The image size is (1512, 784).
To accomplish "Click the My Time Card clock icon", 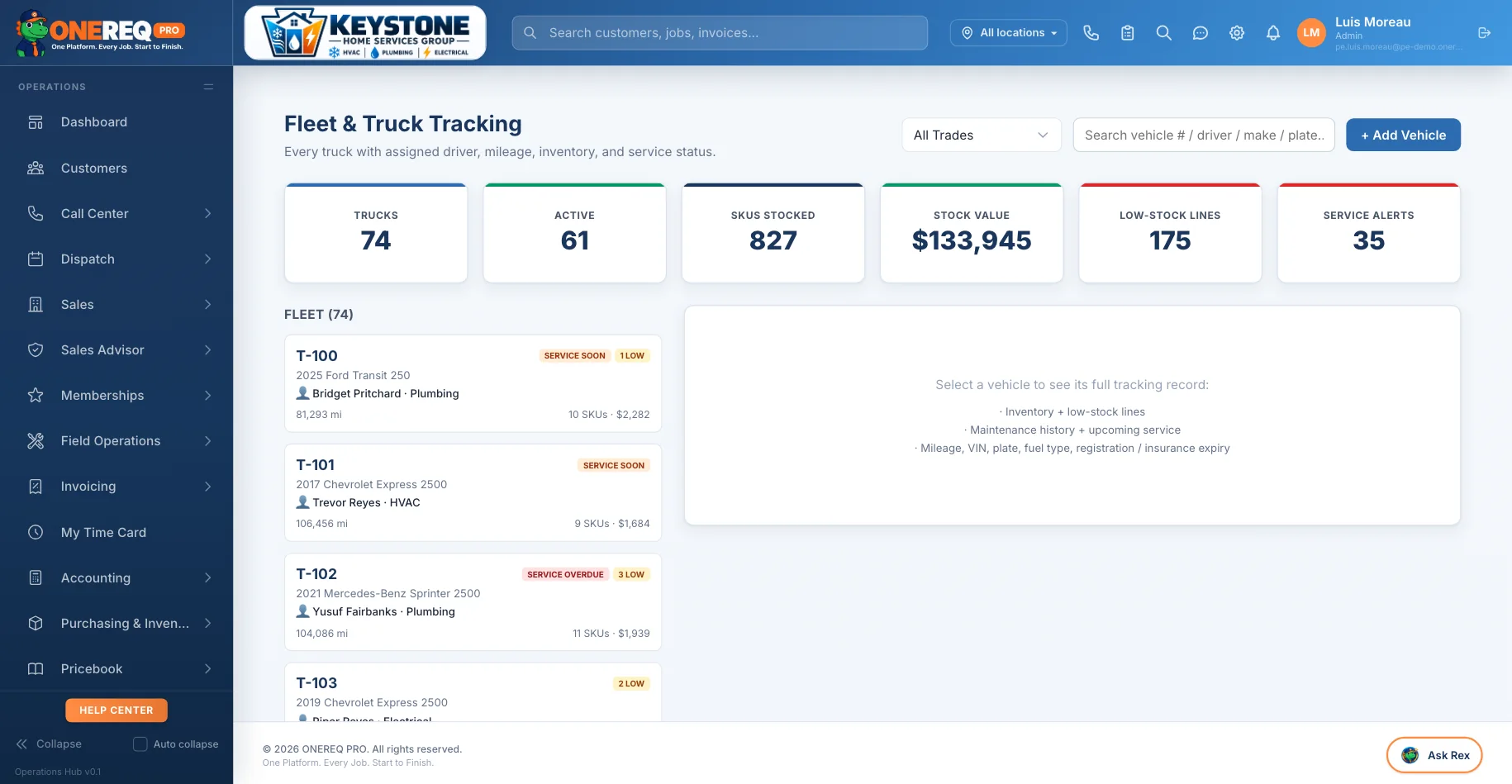I will click(36, 532).
